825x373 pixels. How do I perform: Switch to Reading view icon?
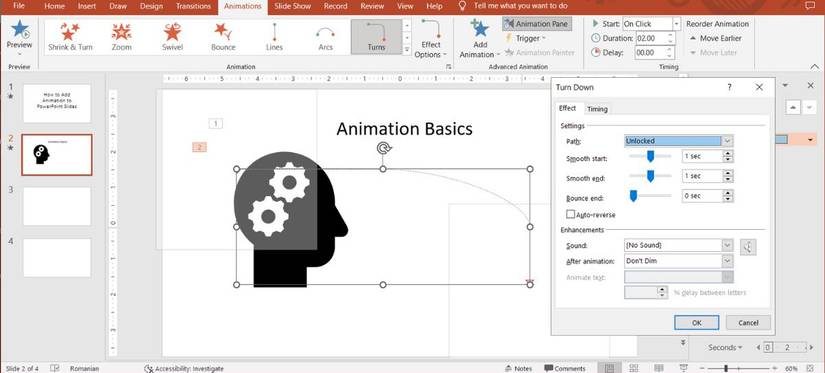[x=659, y=368]
